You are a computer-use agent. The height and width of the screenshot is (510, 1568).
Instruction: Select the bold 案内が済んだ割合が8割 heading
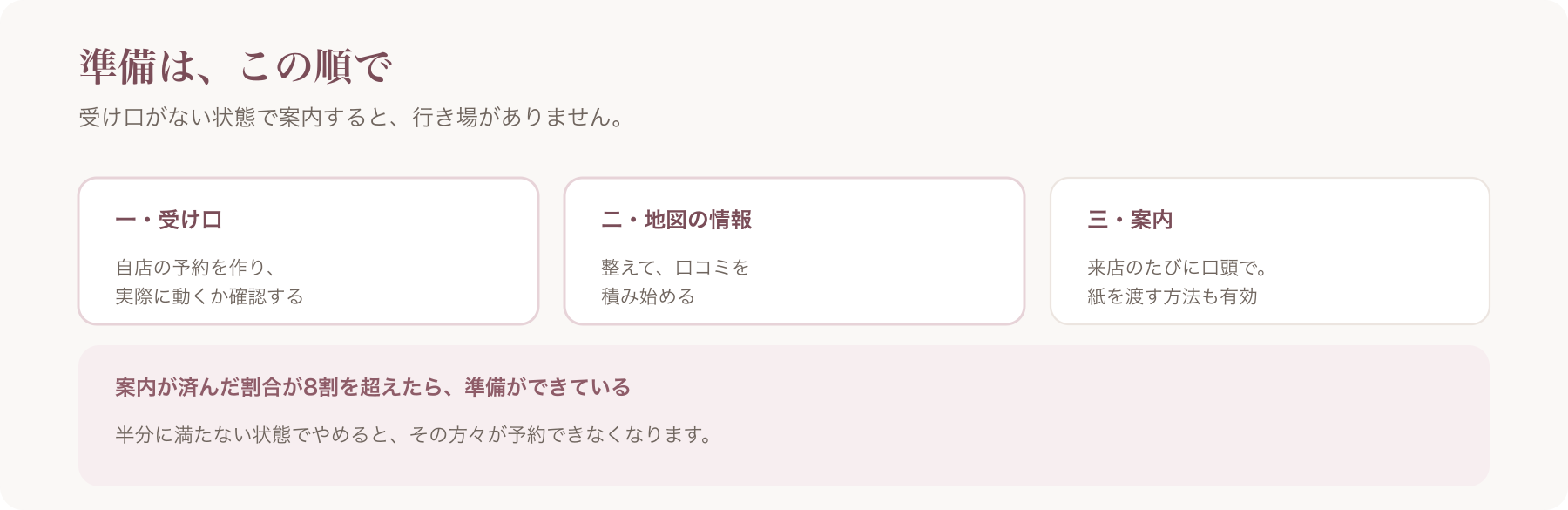point(226,387)
